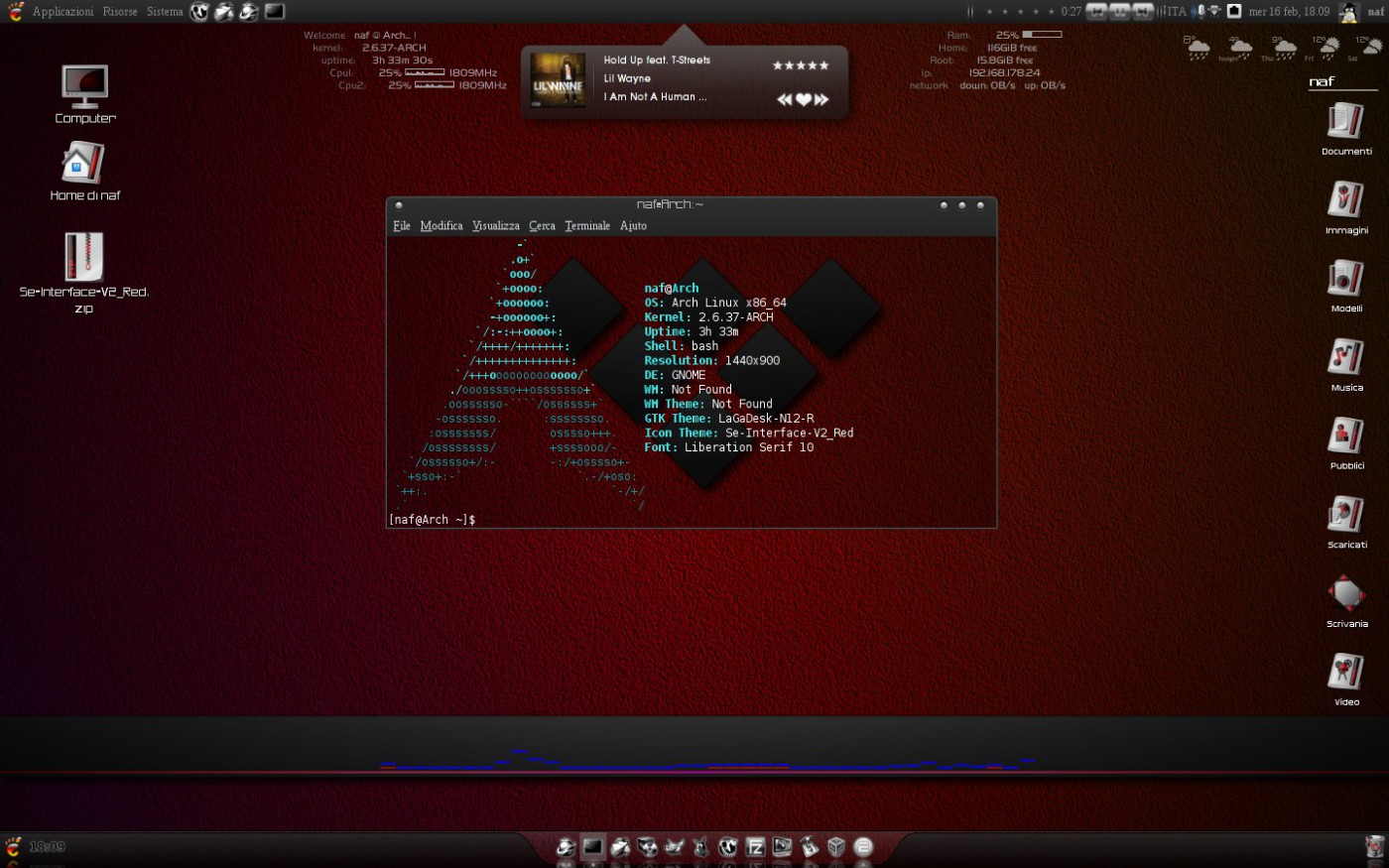Launch rabbit icon in bottom dock
Image resolution: width=1389 pixels, height=868 pixels.
(701, 847)
